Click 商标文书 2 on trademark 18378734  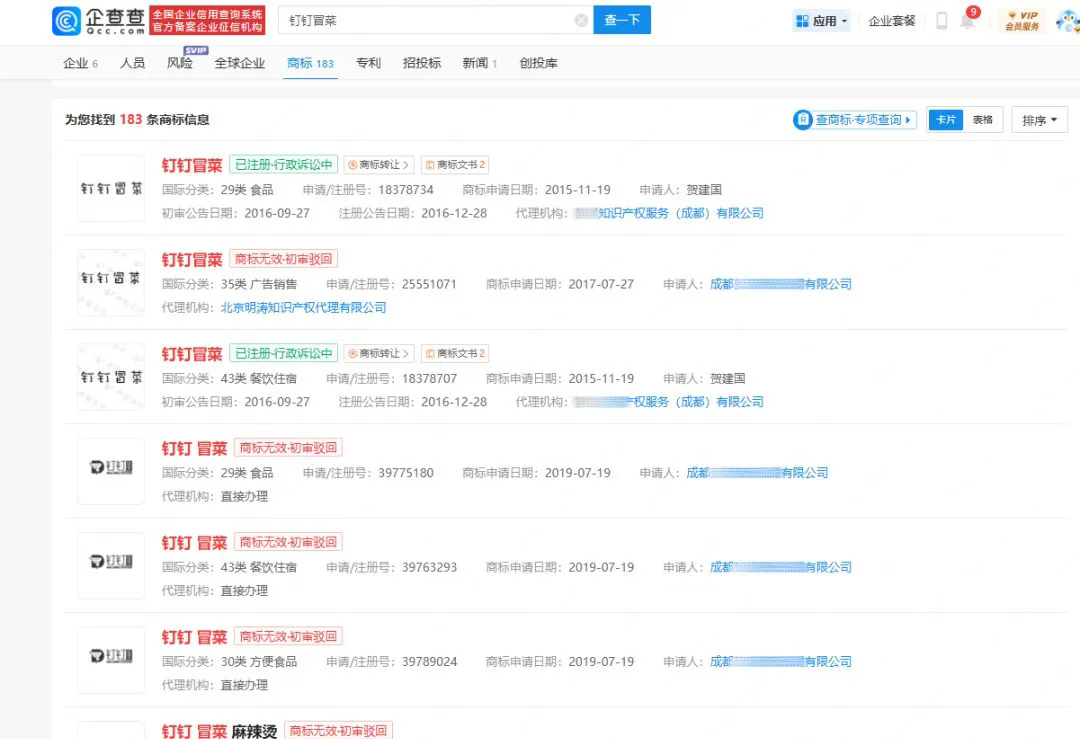pos(455,165)
